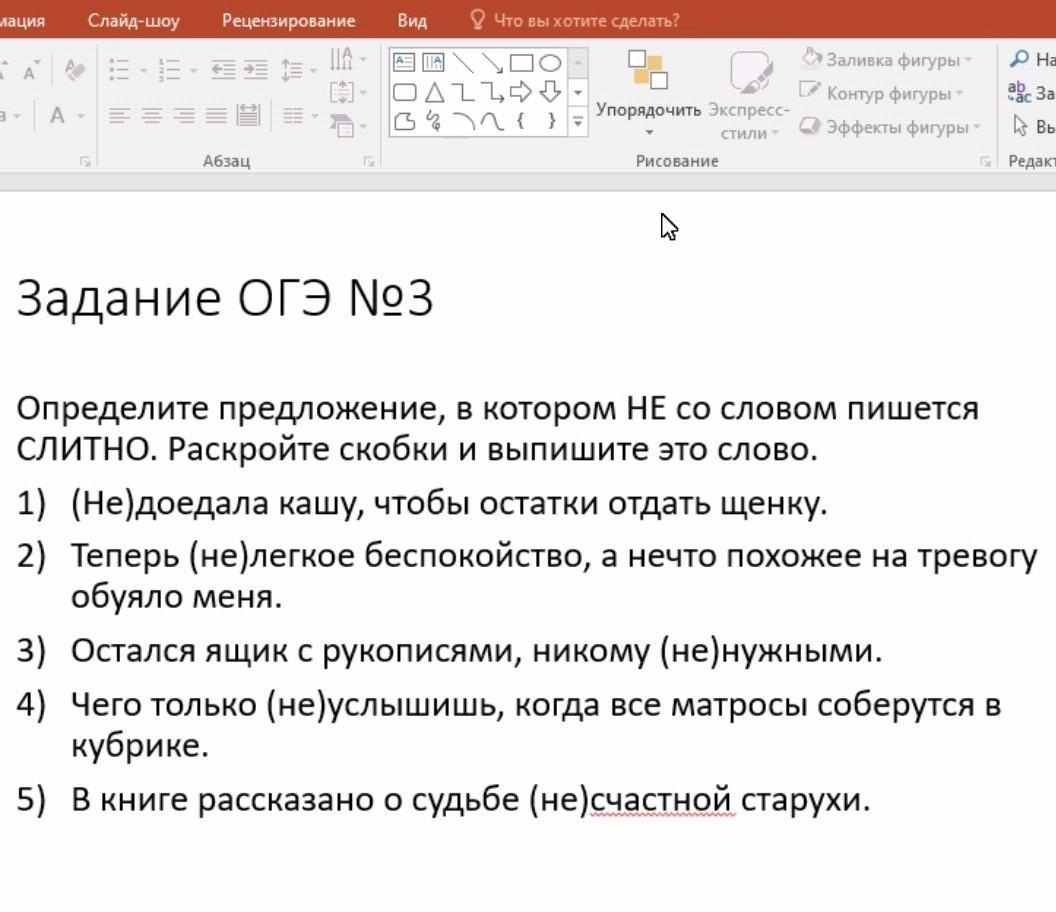Open the Упорядочить arrange dropdown
The width and height of the screenshot is (1056, 912).
click(648, 93)
